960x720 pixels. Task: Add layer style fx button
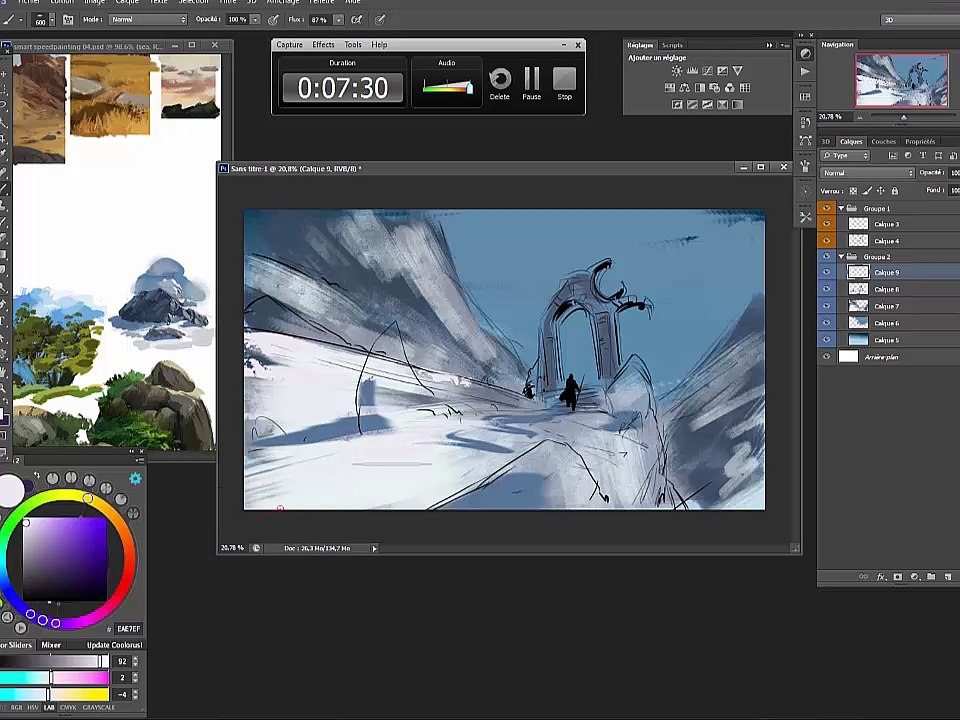pos(881,577)
